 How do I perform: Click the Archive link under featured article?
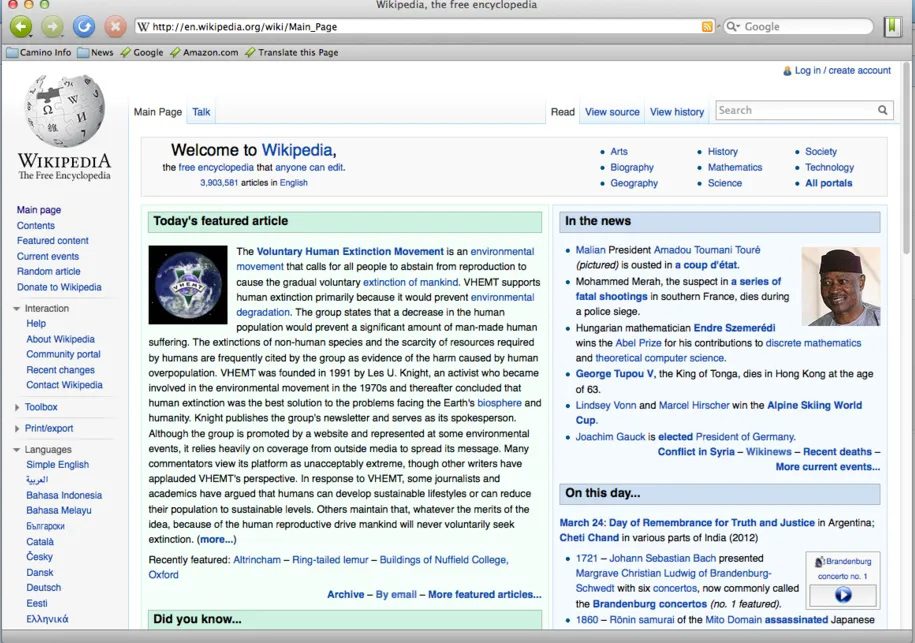coord(345,595)
